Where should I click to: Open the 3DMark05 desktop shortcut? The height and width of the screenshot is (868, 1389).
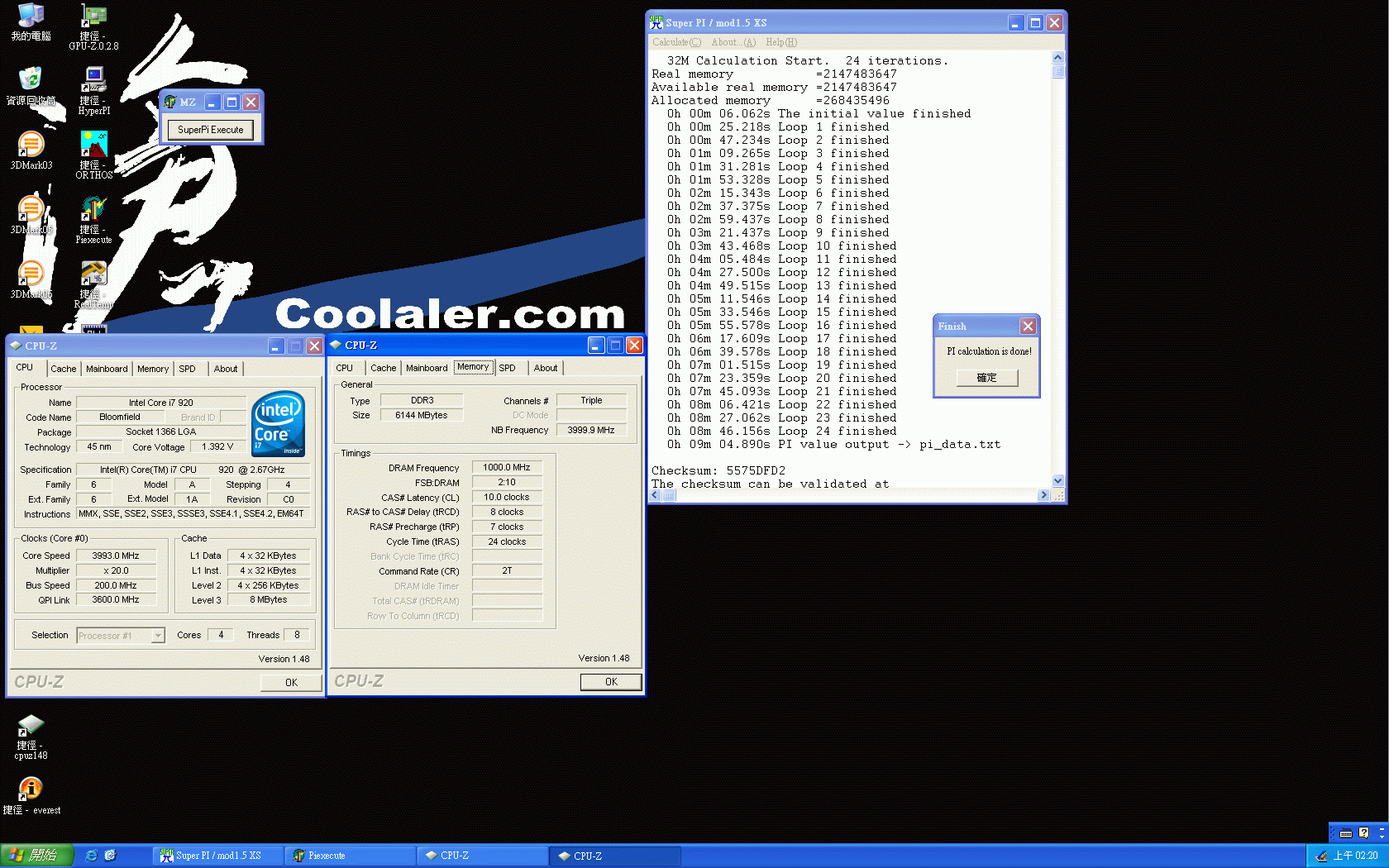pyautogui.click(x=31, y=215)
